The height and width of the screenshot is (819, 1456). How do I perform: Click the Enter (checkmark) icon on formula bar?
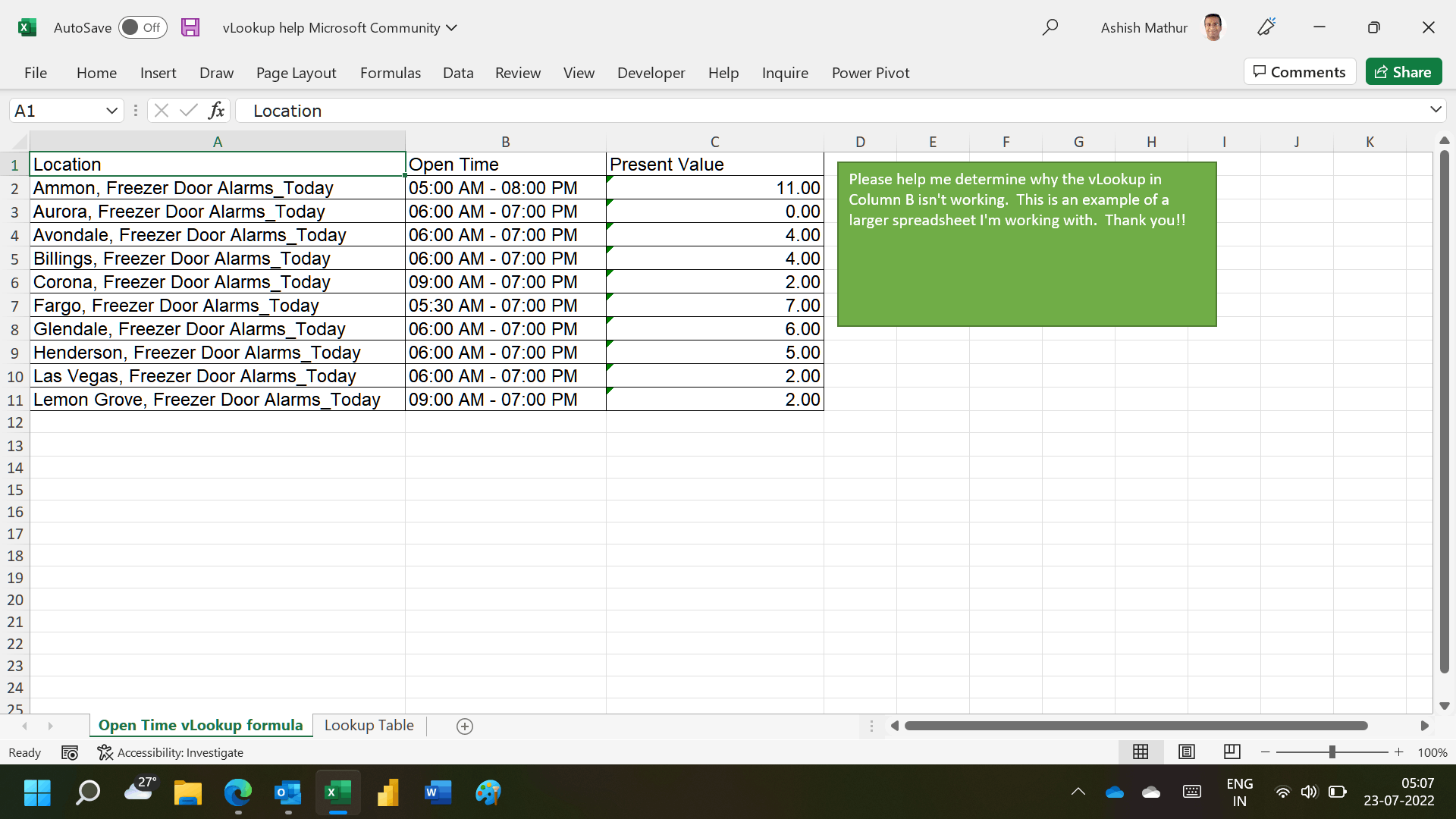188,110
